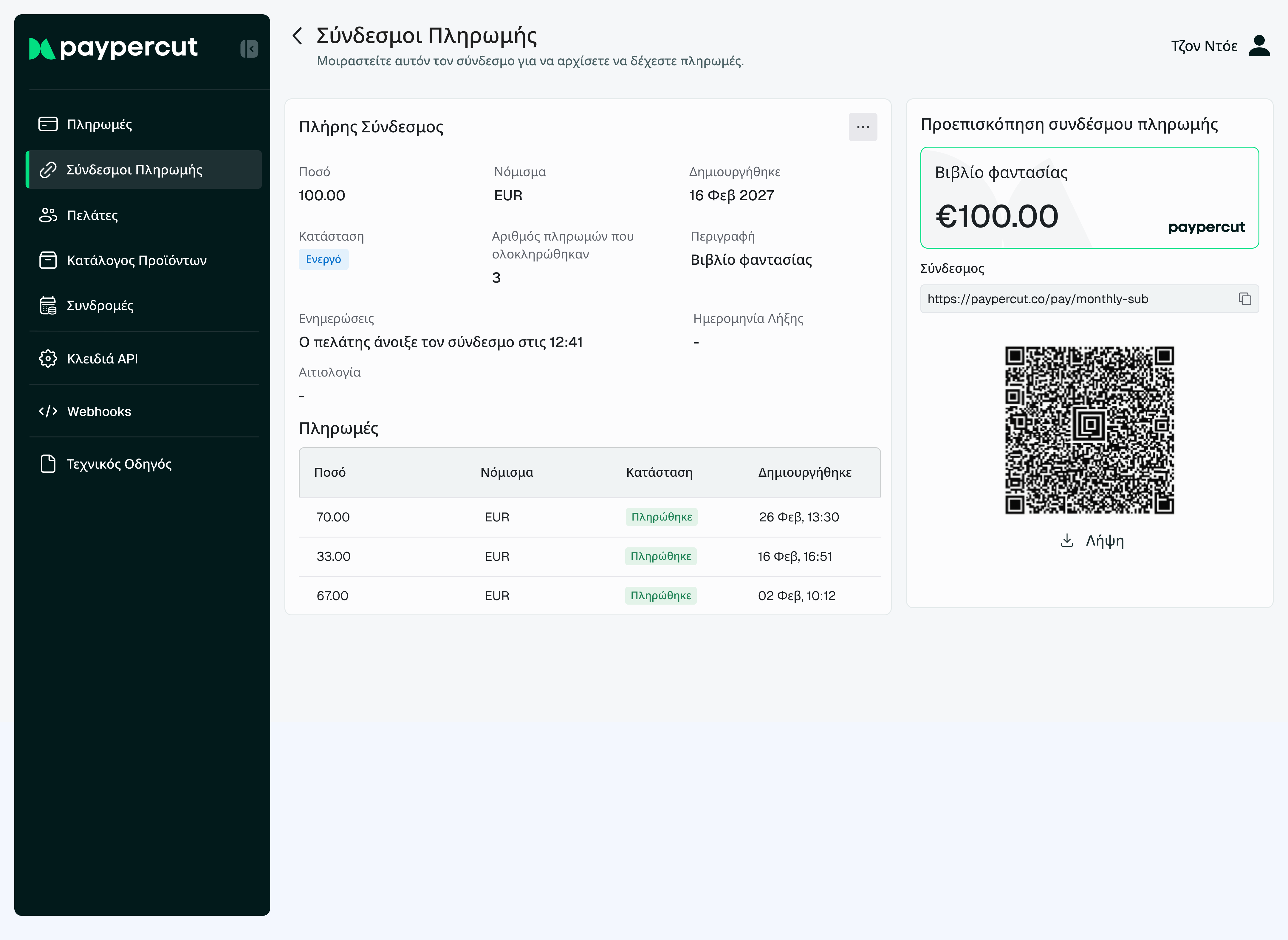Click the QR code image
The width and height of the screenshot is (1288, 940).
coord(1089,430)
